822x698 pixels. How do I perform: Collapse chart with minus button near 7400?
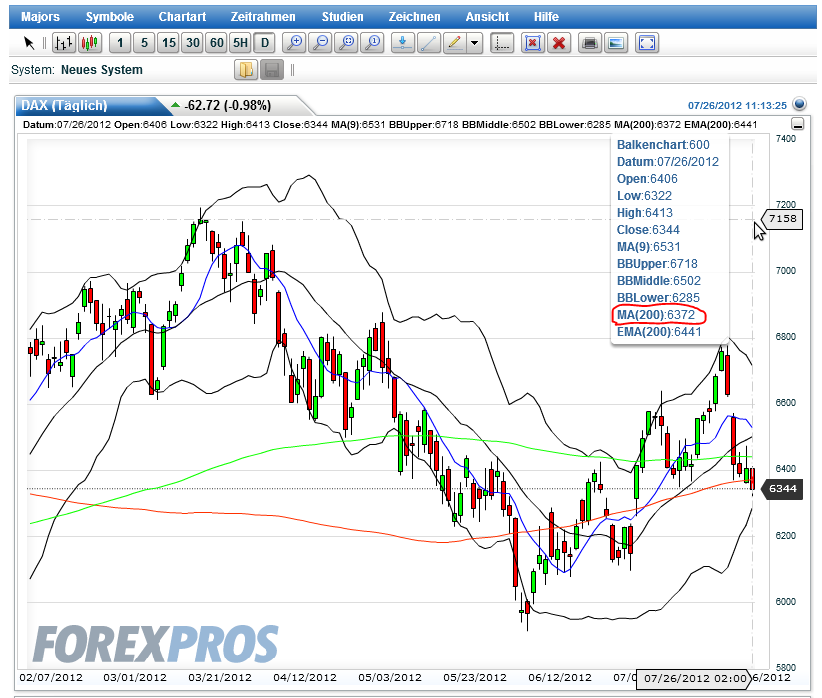(x=798, y=124)
